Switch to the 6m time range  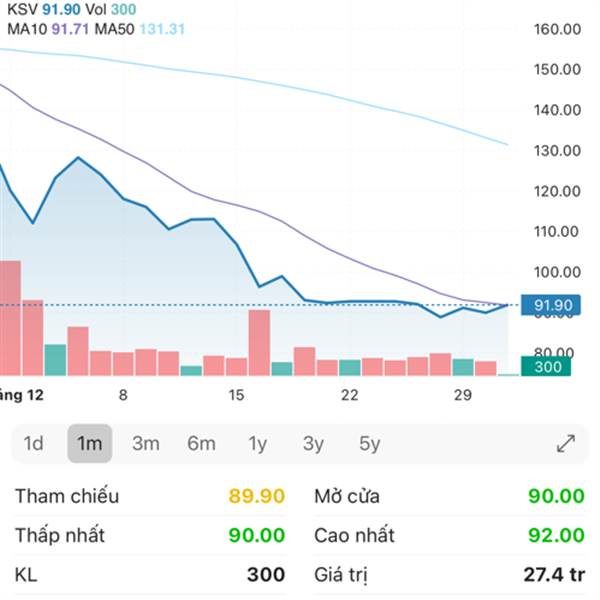(201, 444)
